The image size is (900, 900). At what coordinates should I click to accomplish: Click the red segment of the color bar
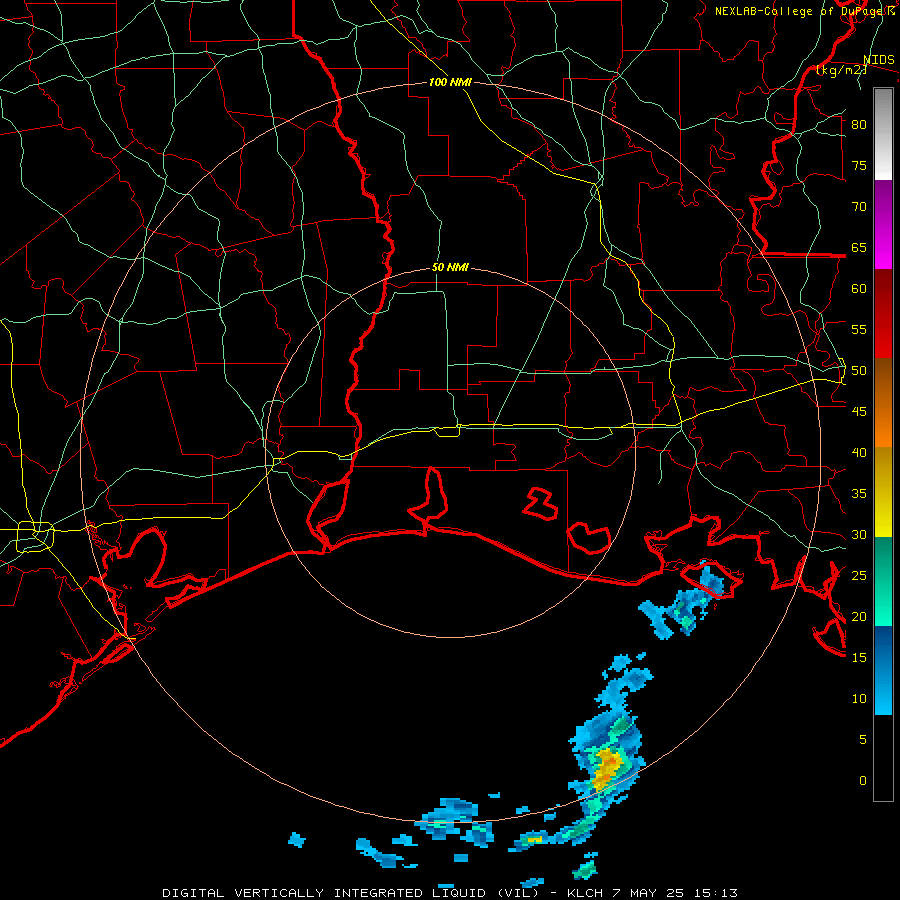pyautogui.click(x=883, y=314)
